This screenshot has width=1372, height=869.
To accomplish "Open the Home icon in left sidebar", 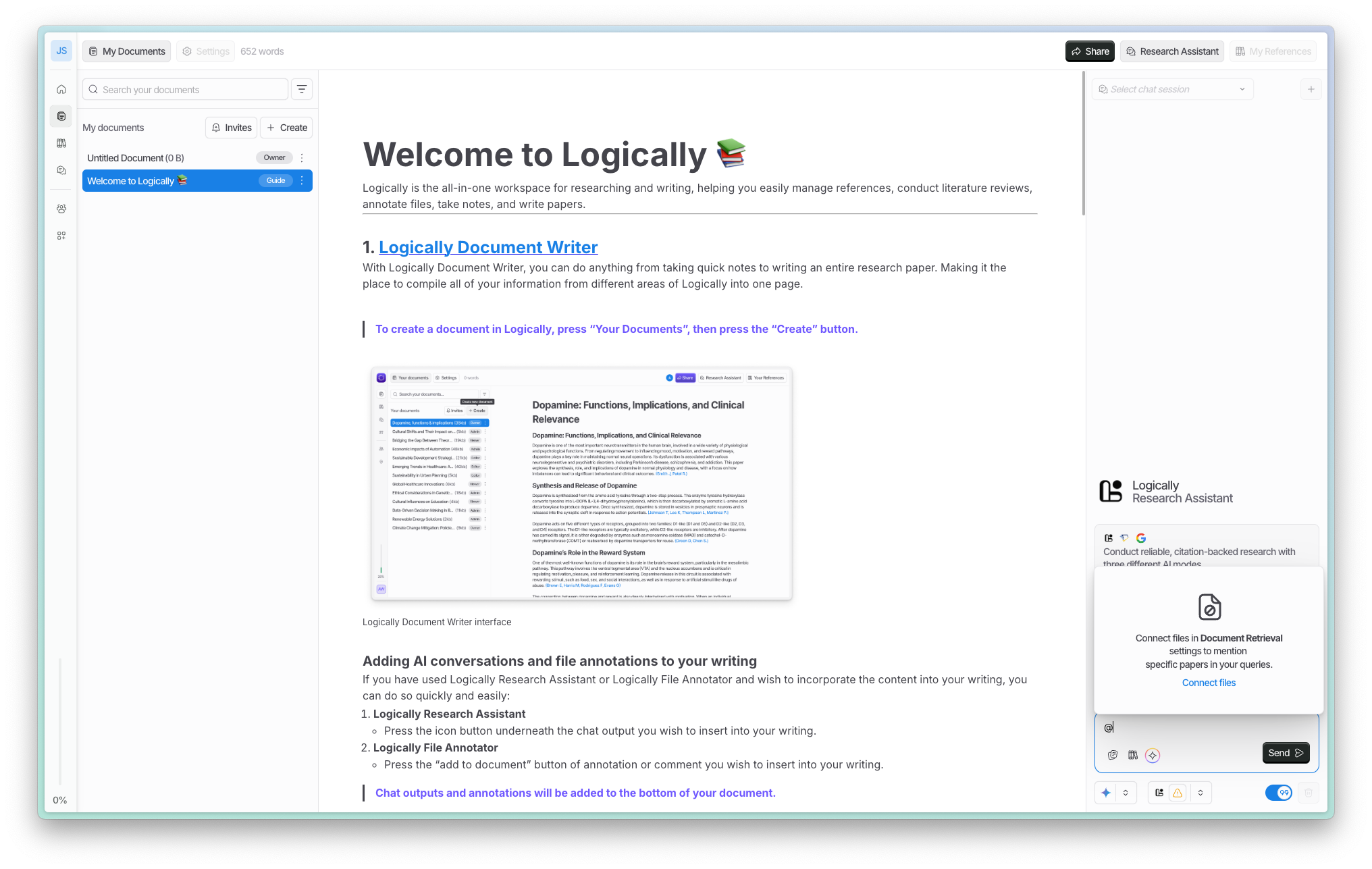I will [61, 89].
